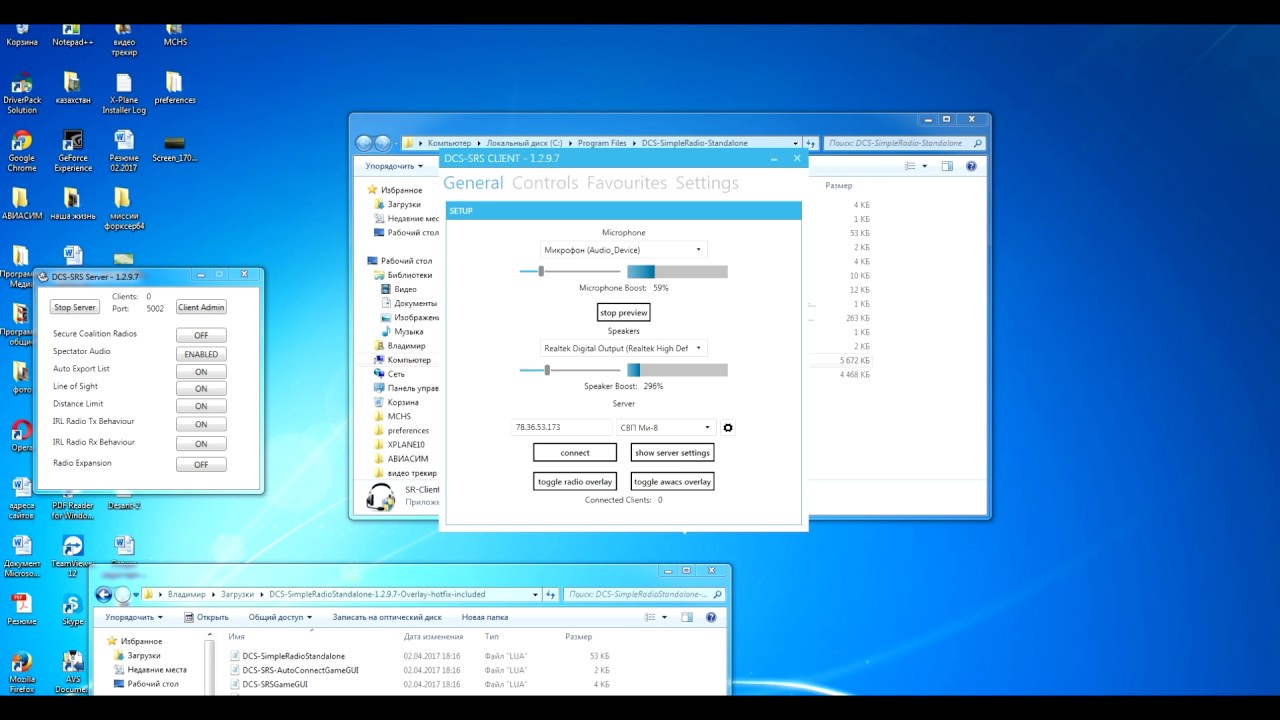Click the connect button
The height and width of the screenshot is (720, 1280).
pyautogui.click(x=575, y=453)
